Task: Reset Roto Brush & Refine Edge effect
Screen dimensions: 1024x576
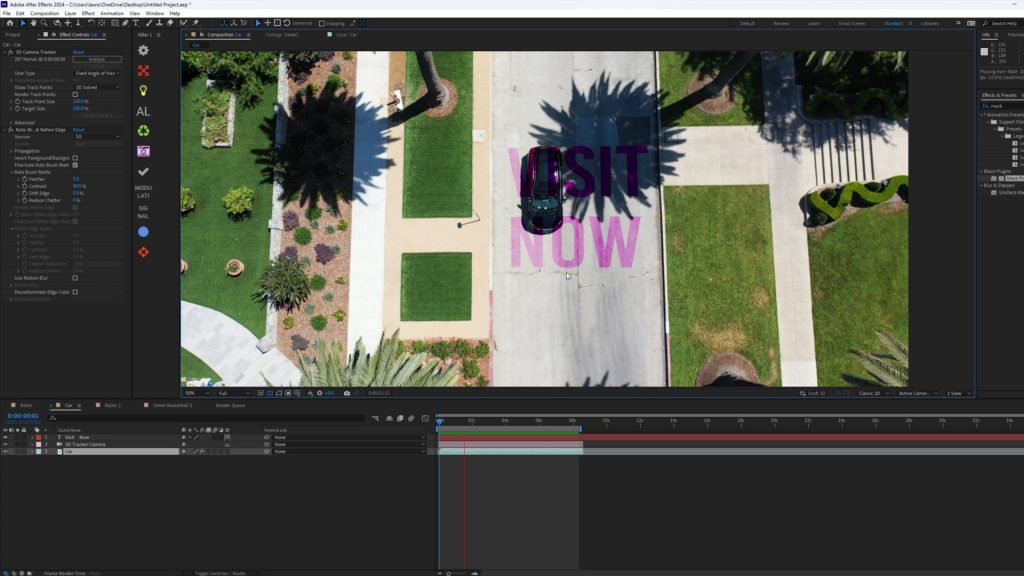Action: (78, 130)
